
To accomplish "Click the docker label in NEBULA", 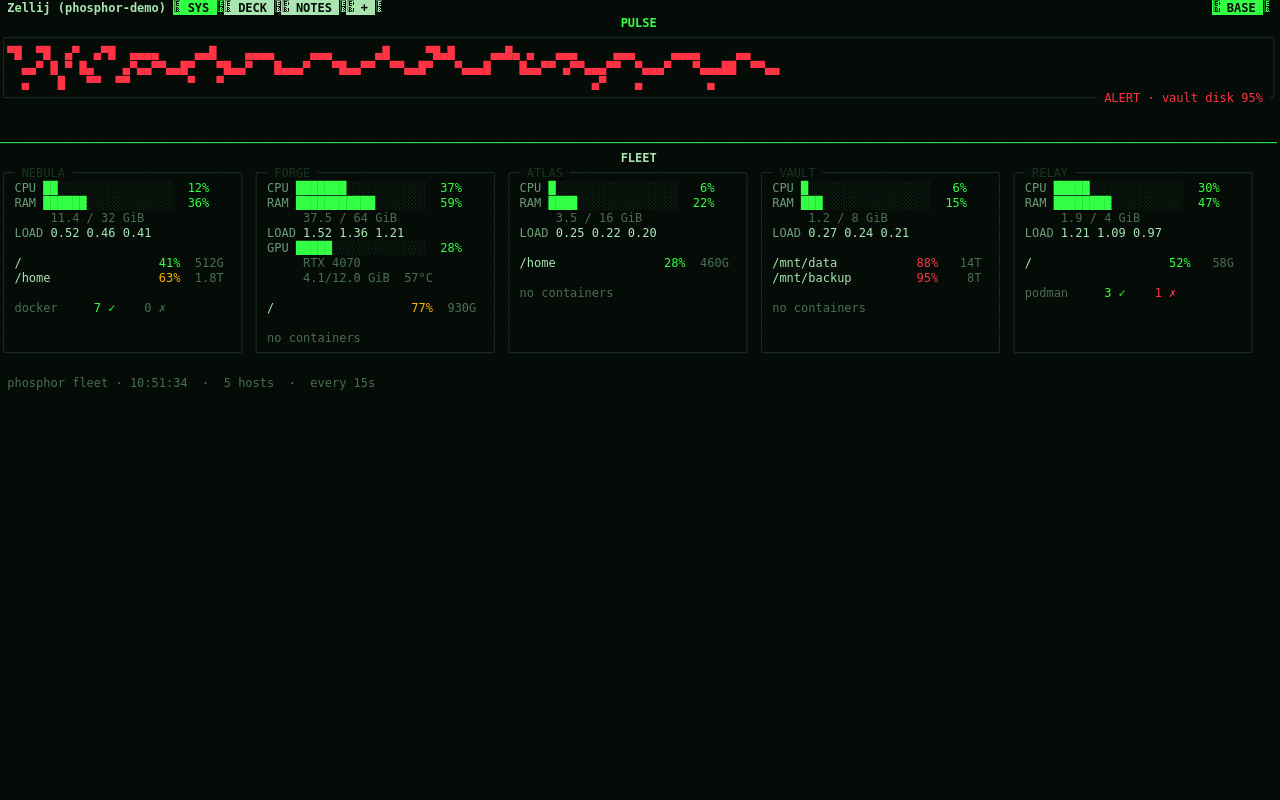I will click(36, 308).
